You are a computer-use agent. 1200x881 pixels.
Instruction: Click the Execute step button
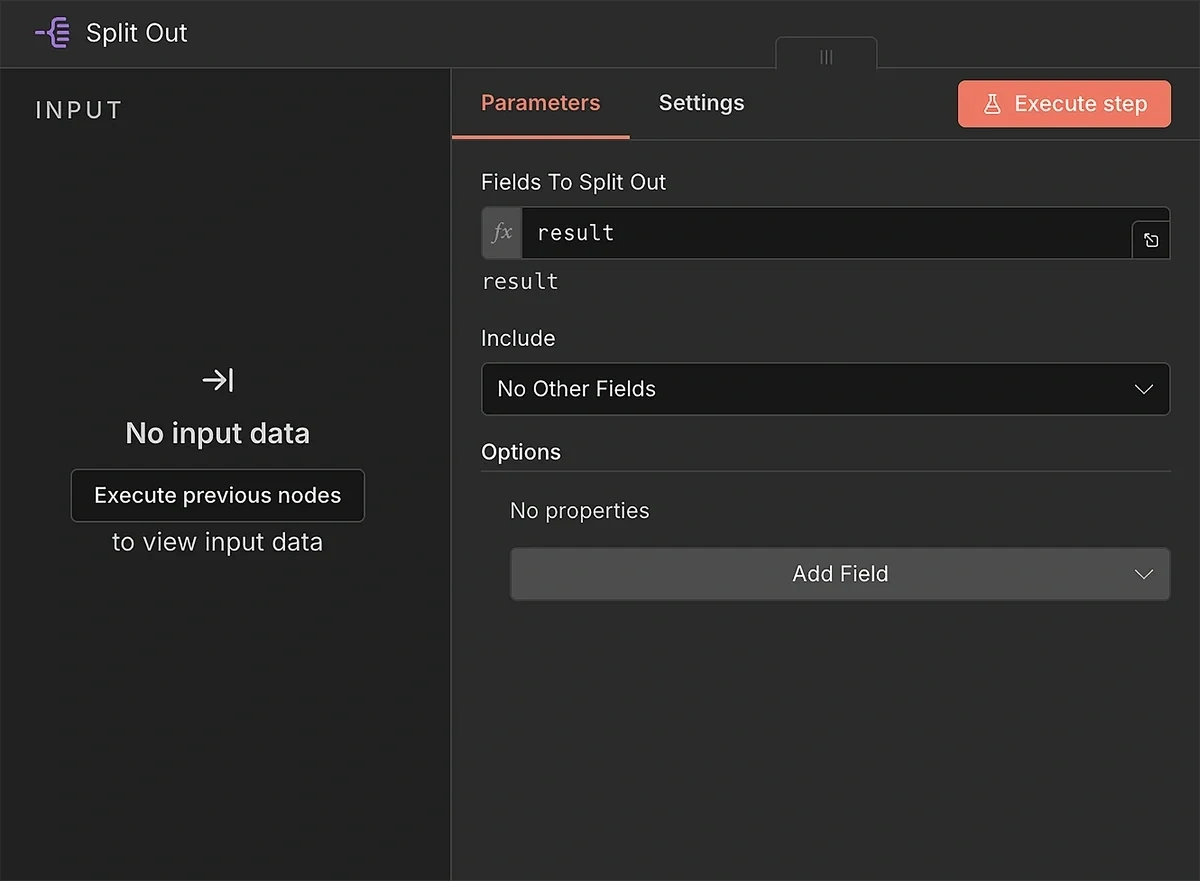[1064, 103]
